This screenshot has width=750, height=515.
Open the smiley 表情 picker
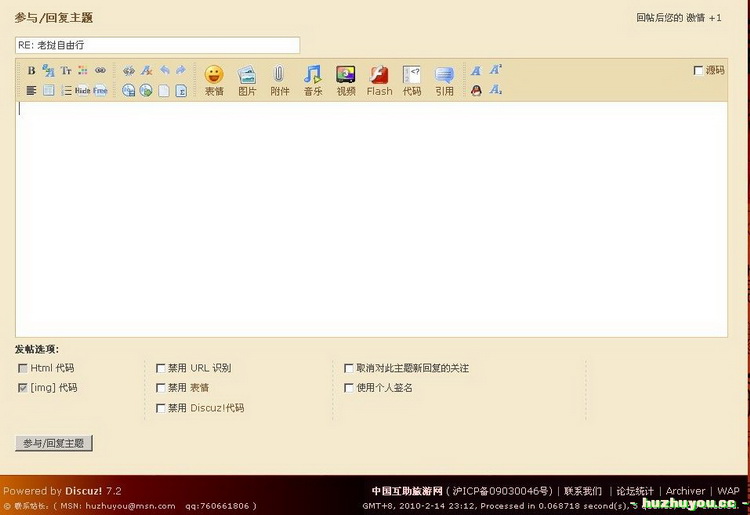(x=214, y=80)
